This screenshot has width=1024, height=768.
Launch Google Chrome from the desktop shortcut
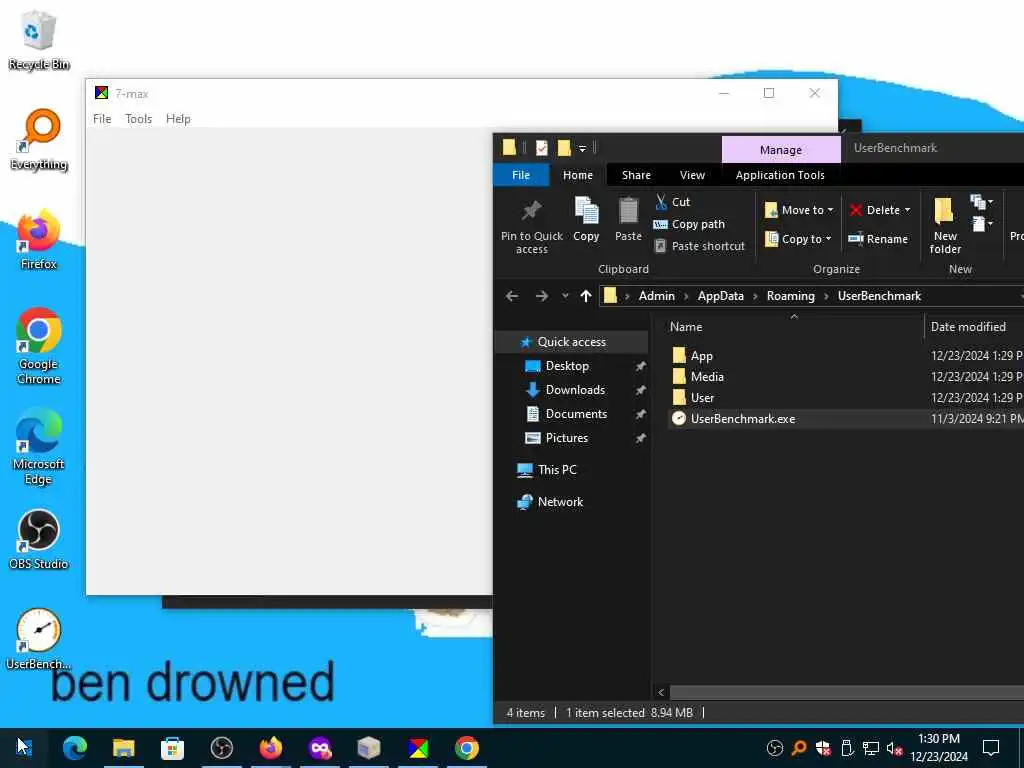(x=39, y=346)
